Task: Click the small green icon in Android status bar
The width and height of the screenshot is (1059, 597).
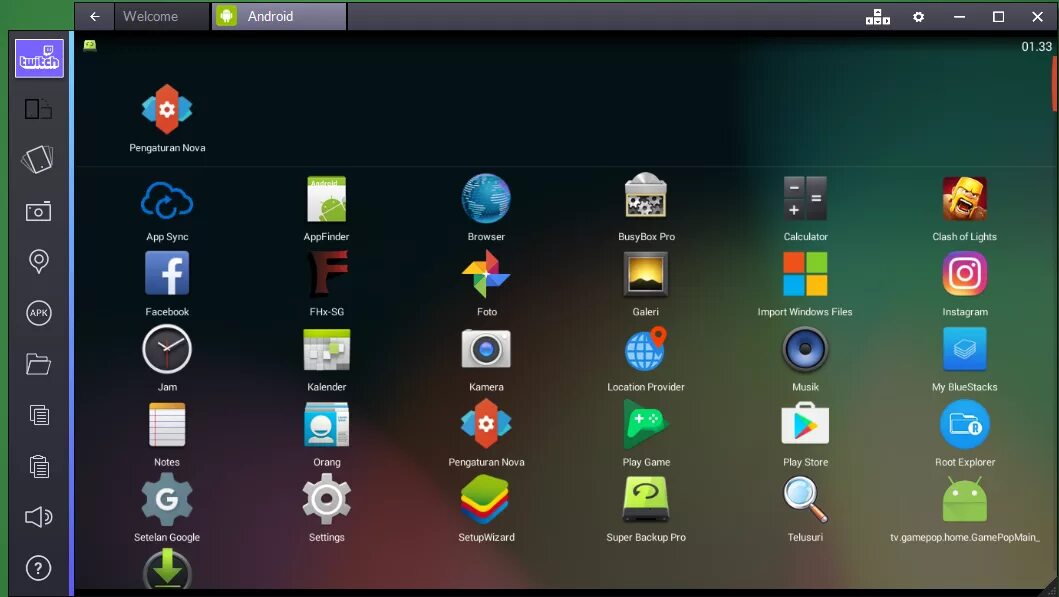Action: click(x=90, y=45)
